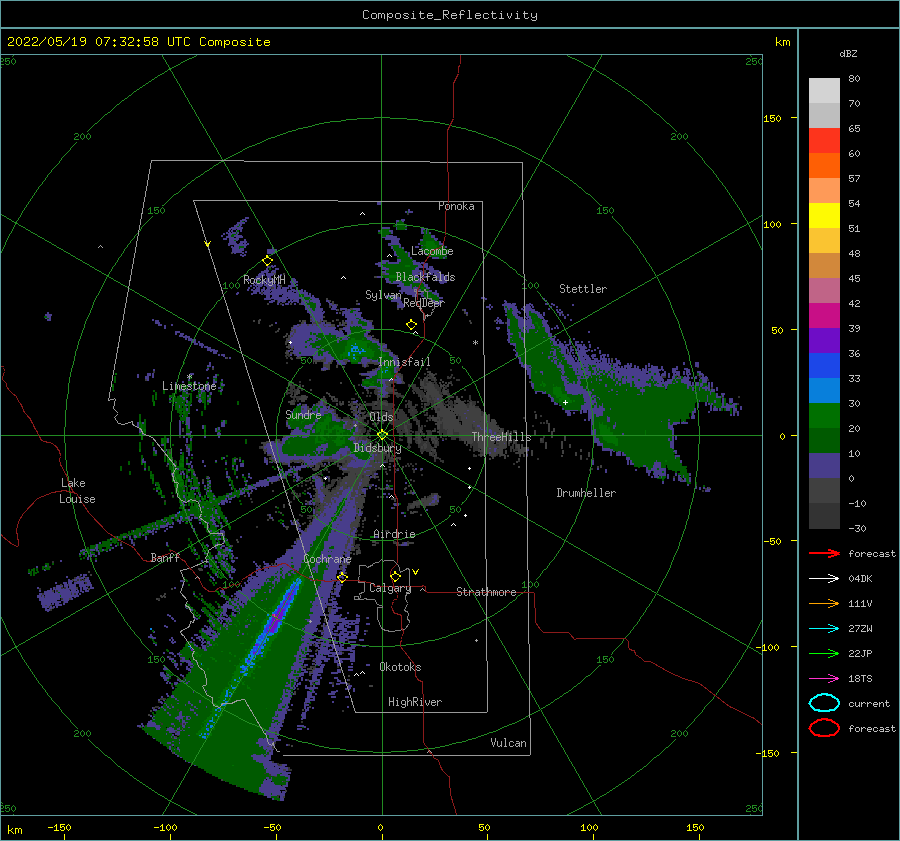Click the 04DK legend label

pos(860,579)
